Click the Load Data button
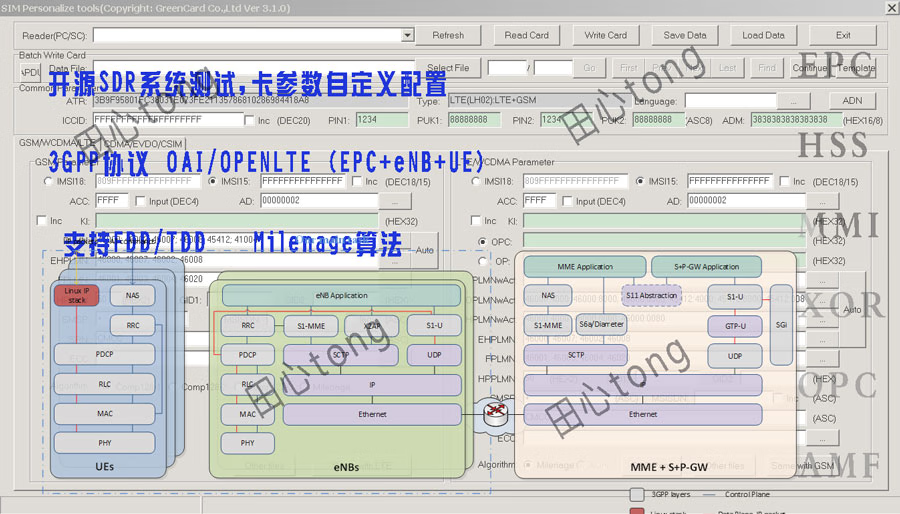 763,35
